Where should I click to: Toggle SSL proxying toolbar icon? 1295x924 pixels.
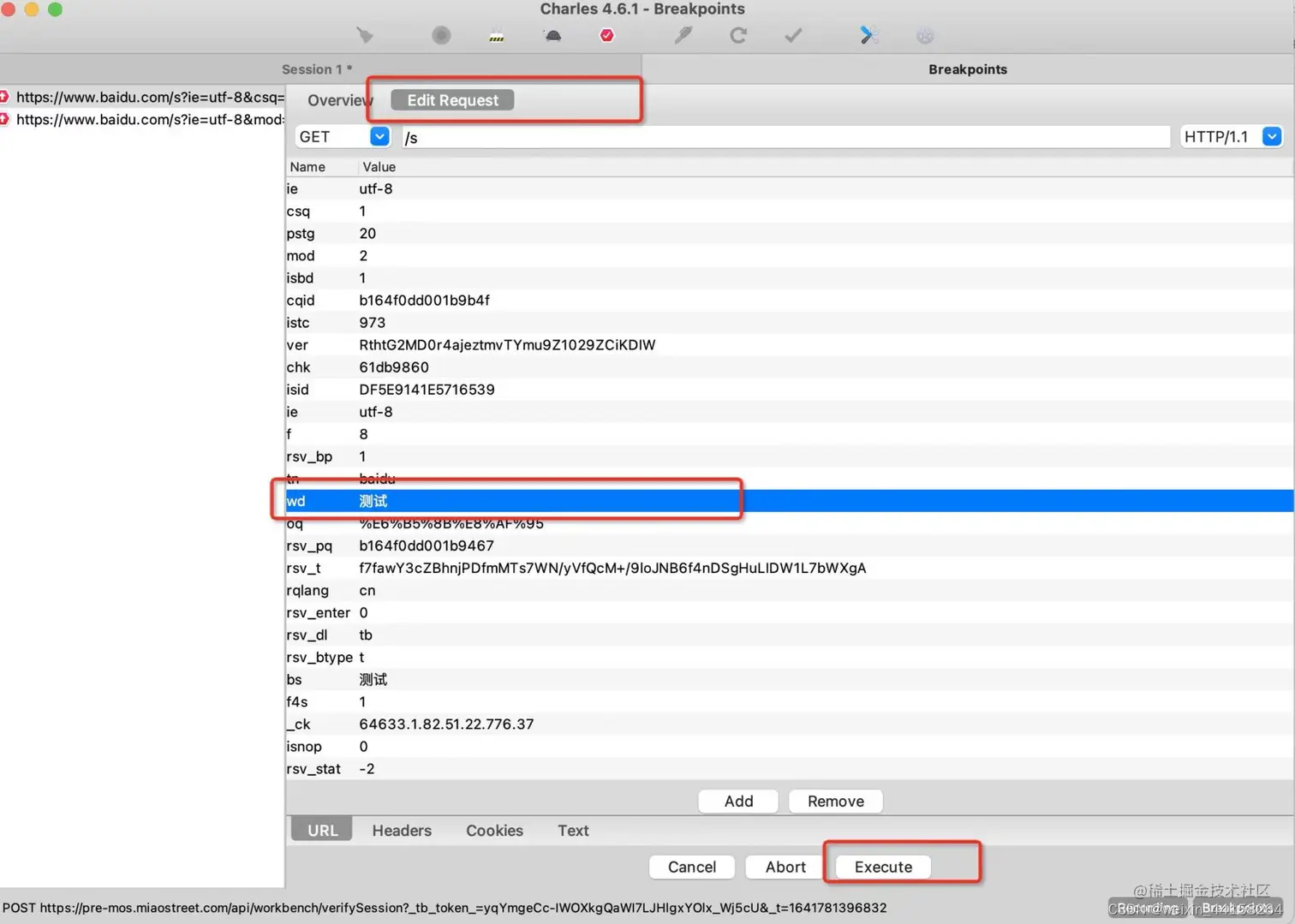pyautogui.click(x=497, y=35)
